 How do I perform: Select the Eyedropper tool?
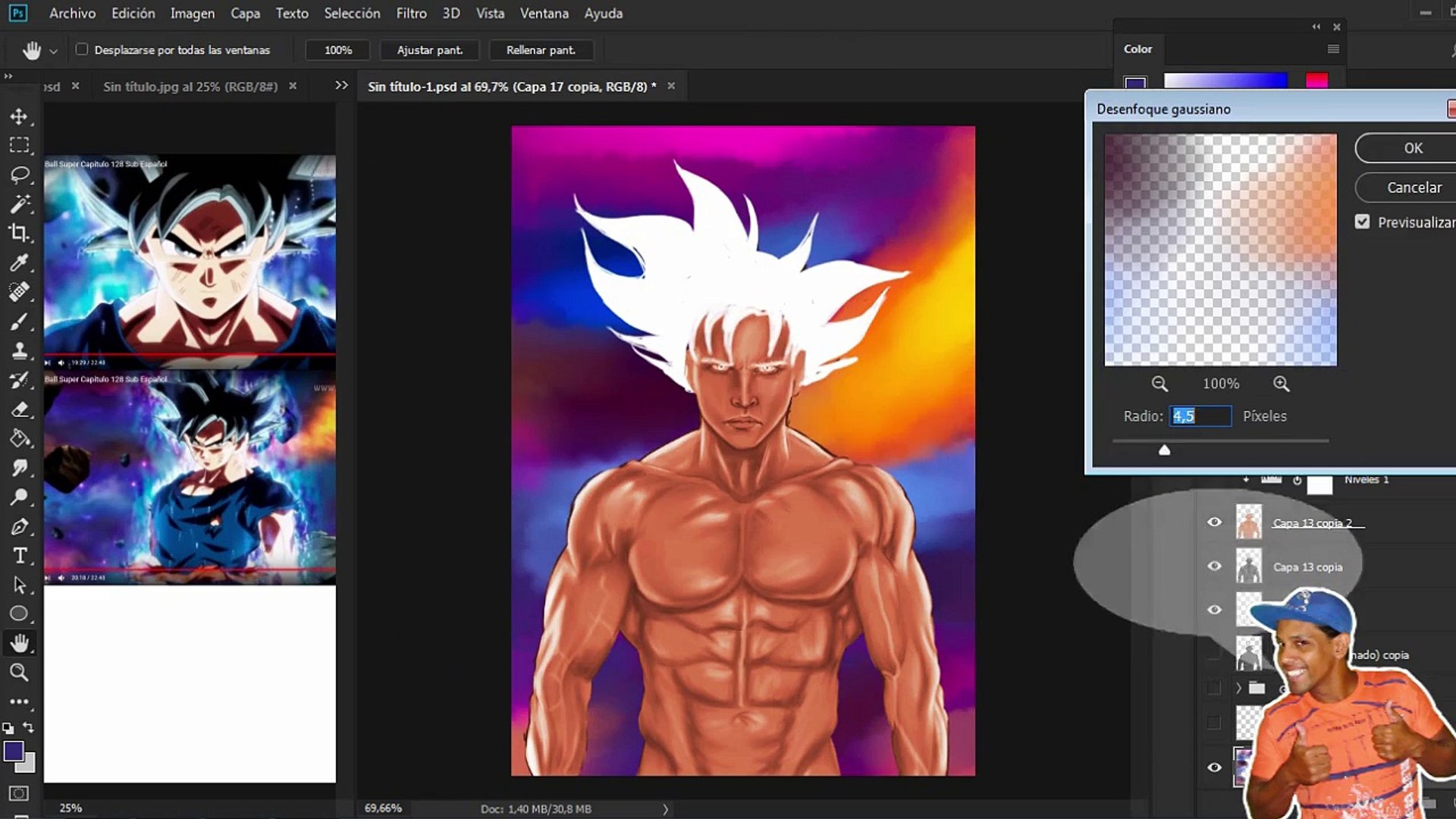[19, 262]
